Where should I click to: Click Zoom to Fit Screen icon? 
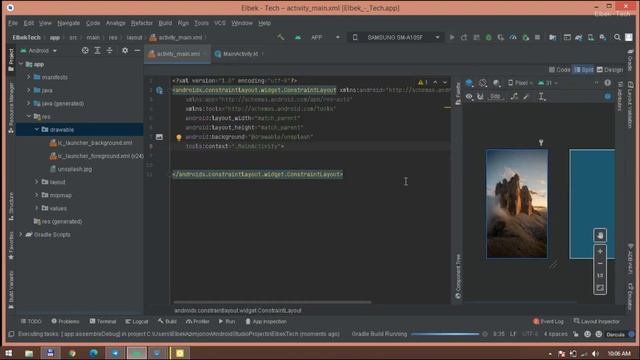pos(600,288)
